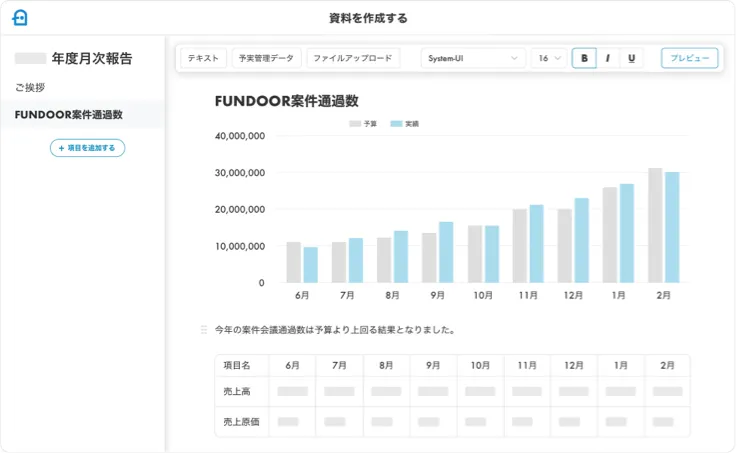Click 項目を追加する button
The height and width of the screenshot is (453, 737).
tap(87, 148)
